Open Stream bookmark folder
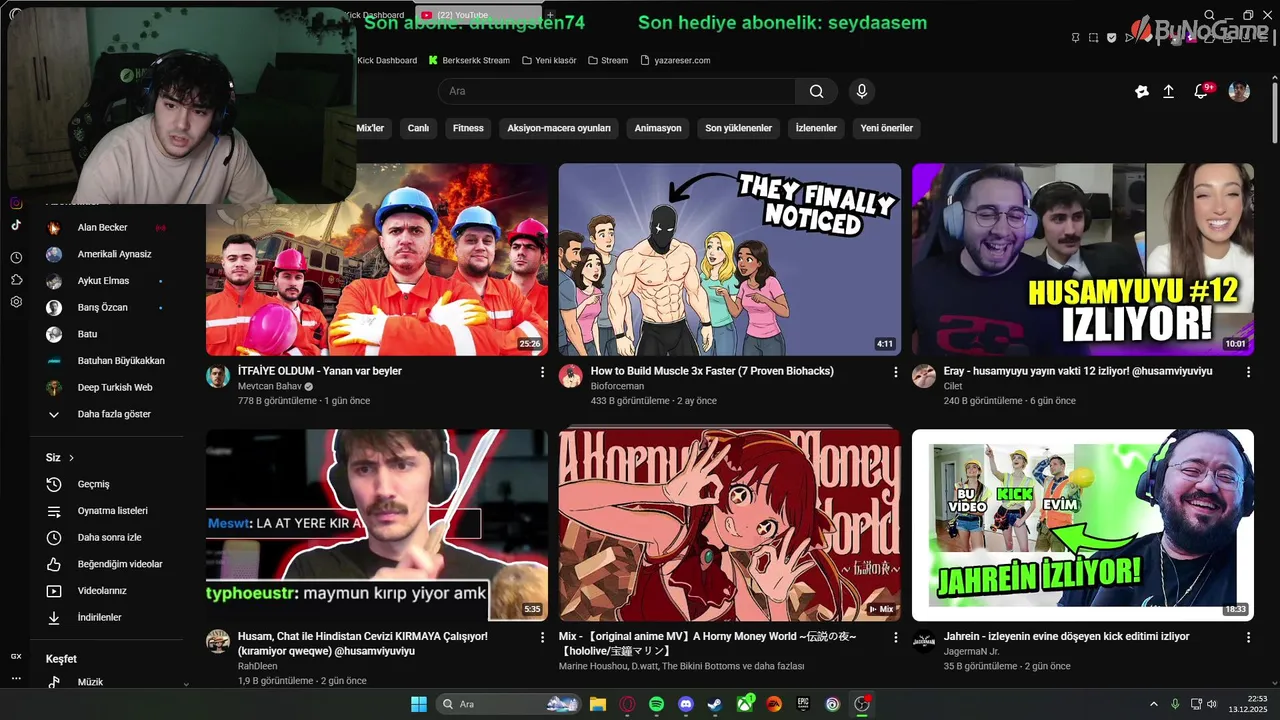This screenshot has width=1280, height=720. (608, 60)
